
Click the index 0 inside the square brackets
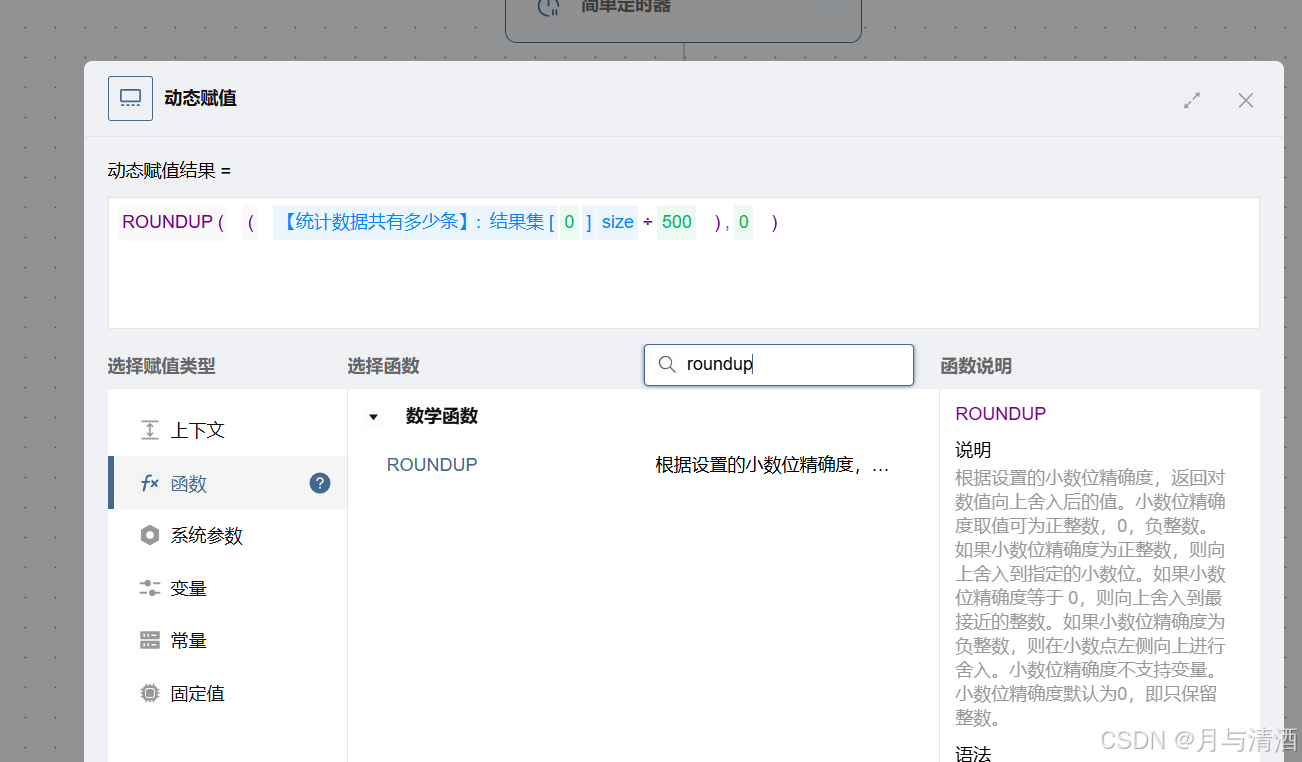[x=569, y=222]
